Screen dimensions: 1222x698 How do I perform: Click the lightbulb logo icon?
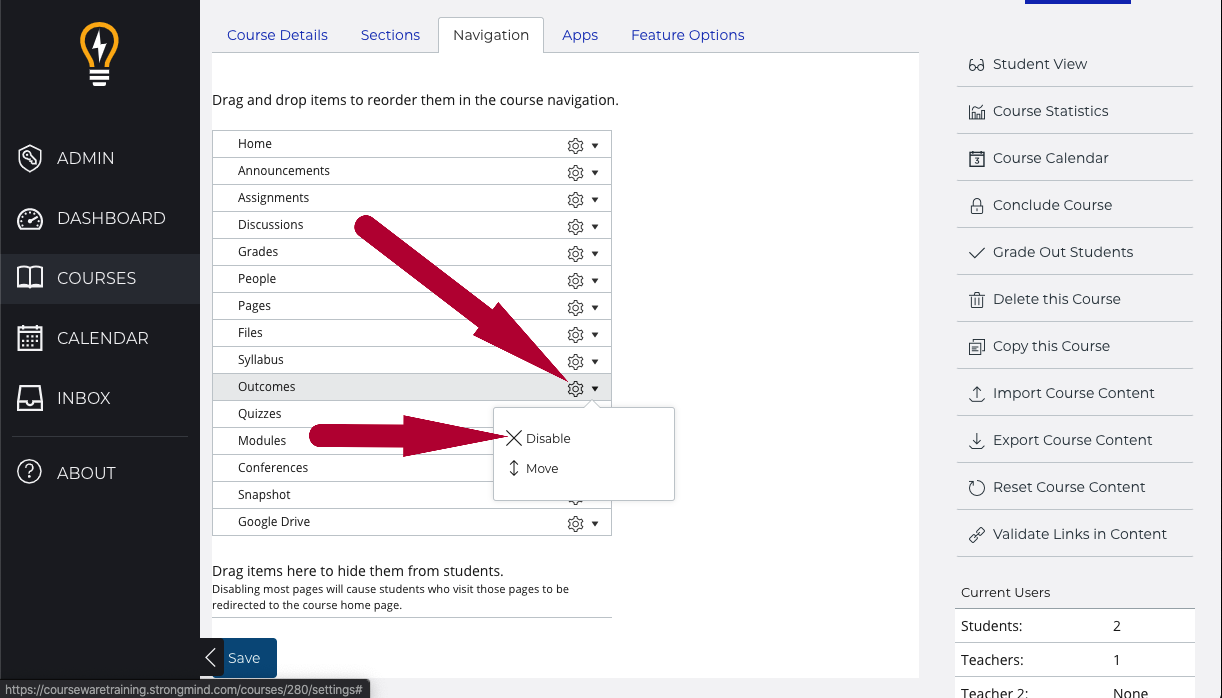click(x=99, y=54)
